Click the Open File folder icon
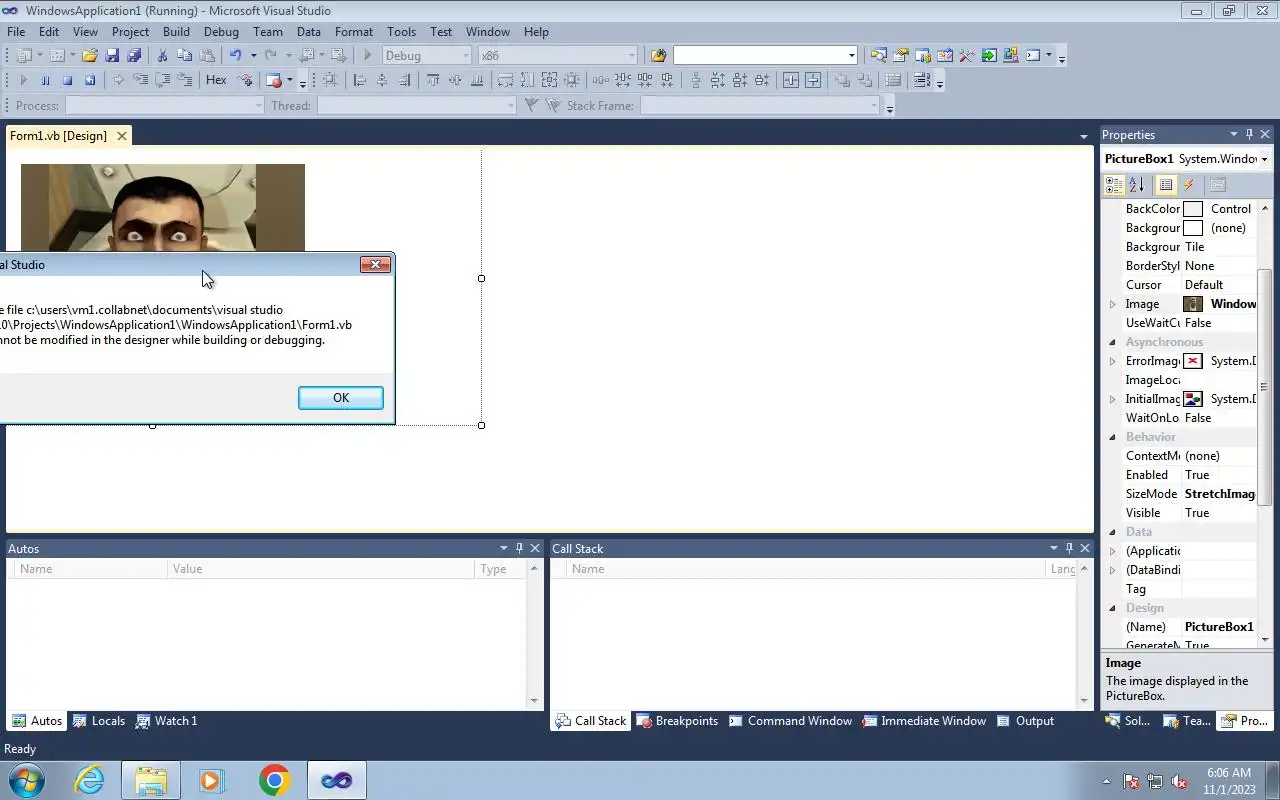The height and width of the screenshot is (800, 1280). [x=90, y=56]
